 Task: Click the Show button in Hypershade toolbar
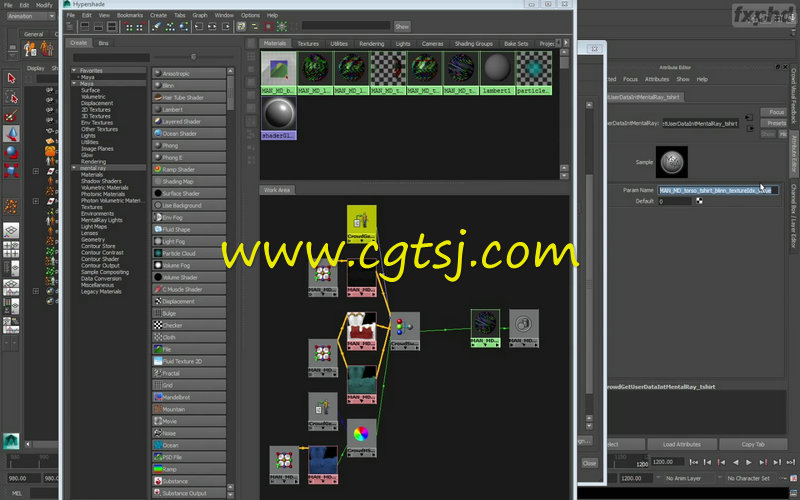pyautogui.click(x=402, y=26)
